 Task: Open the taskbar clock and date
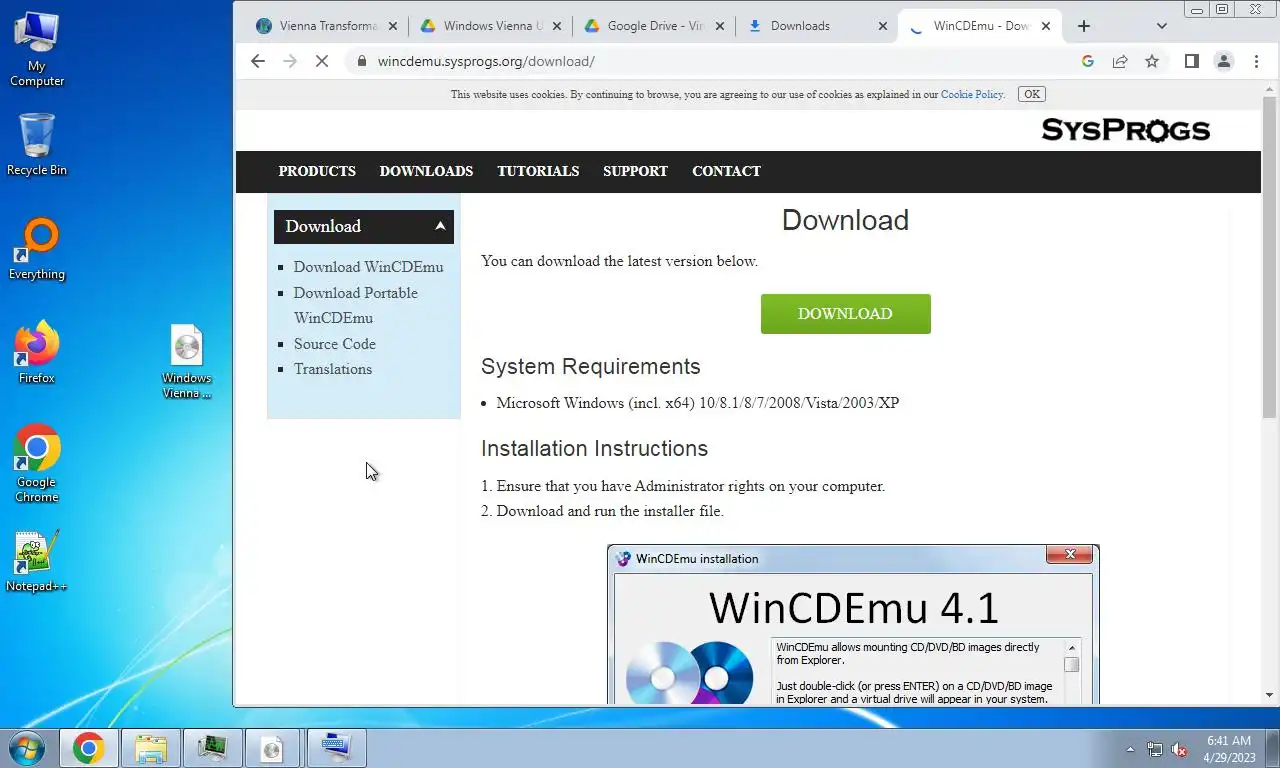click(1229, 749)
